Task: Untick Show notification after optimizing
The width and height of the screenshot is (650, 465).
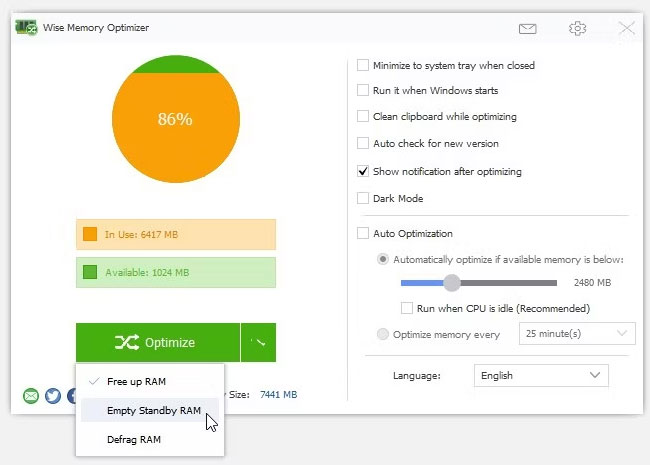Action: (363, 171)
